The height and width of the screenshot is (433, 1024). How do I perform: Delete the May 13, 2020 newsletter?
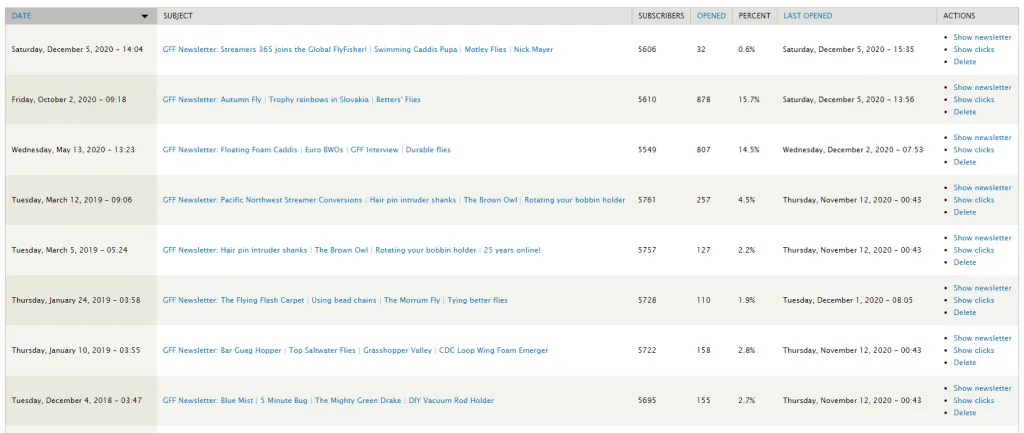[964, 162]
